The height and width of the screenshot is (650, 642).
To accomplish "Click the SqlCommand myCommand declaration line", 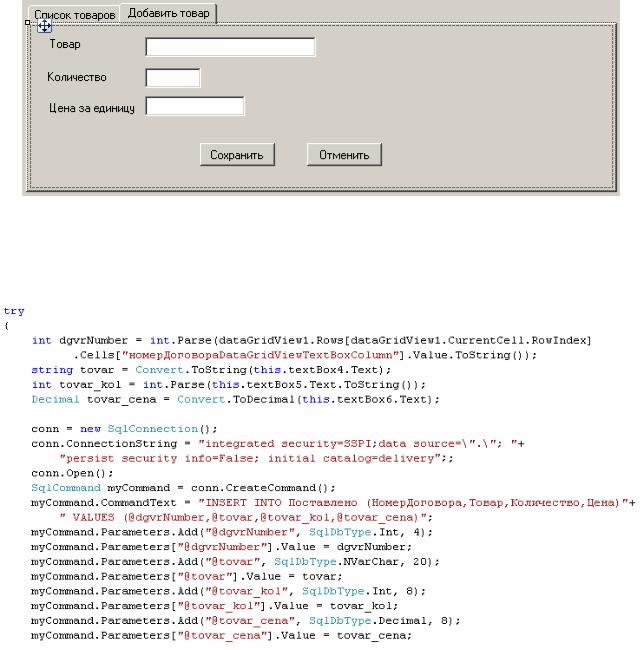I will click(183, 488).
